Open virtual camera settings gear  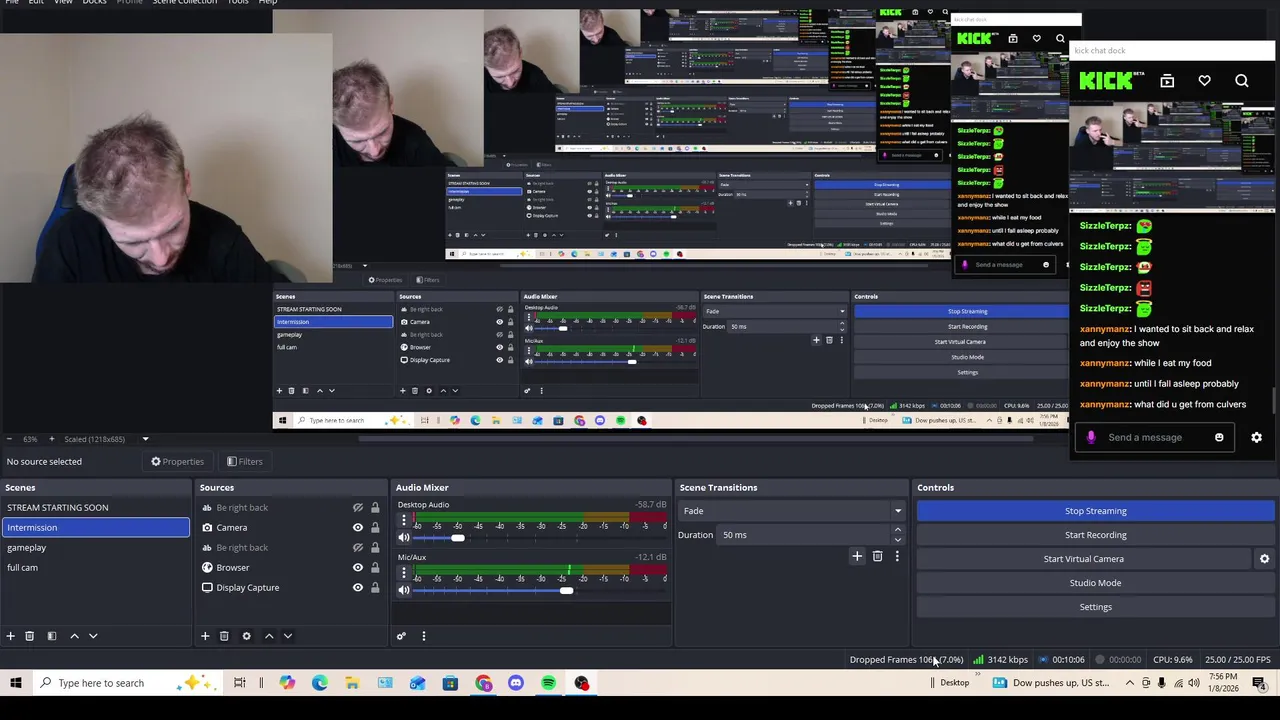coord(1264,559)
